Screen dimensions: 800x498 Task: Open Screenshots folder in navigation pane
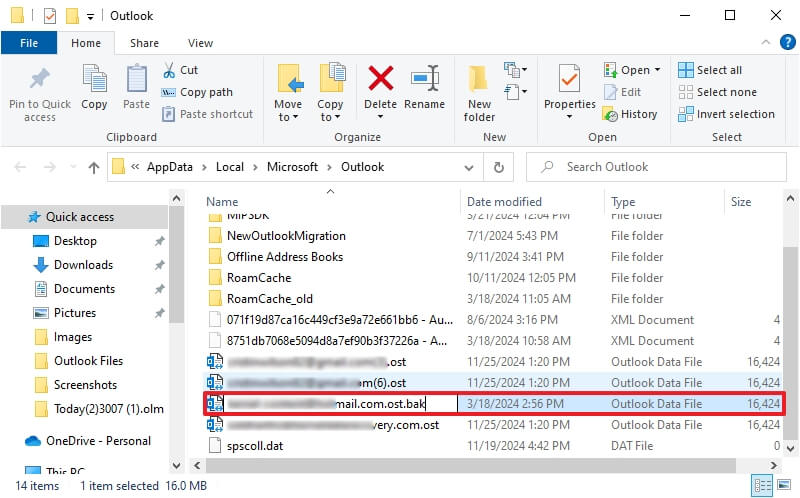pyautogui.click(x=85, y=385)
